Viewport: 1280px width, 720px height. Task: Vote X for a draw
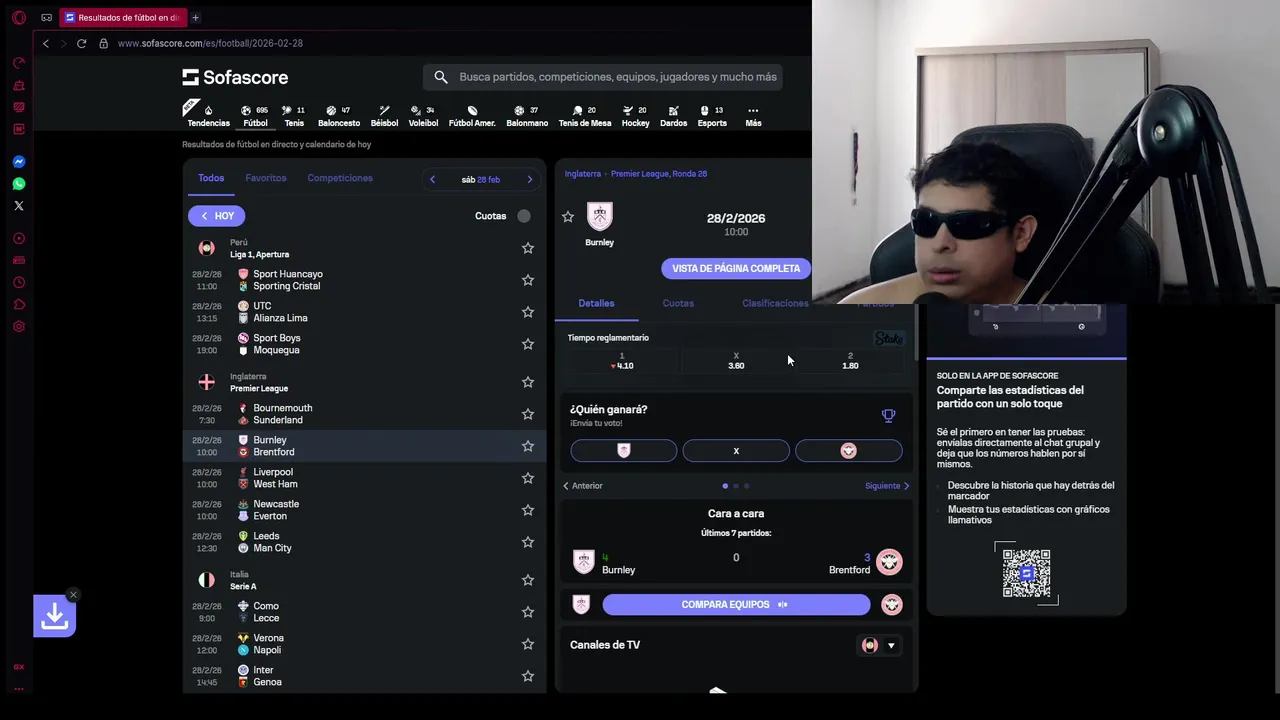[736, 451]
